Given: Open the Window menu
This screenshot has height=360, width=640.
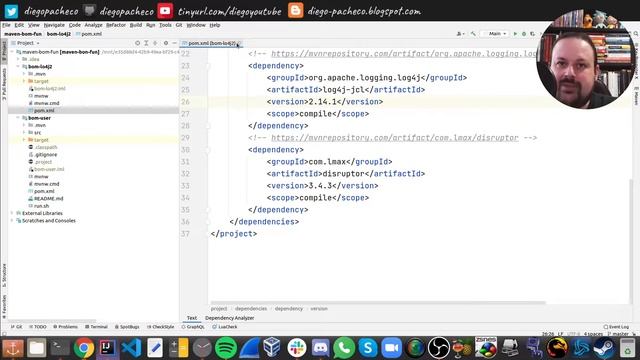Looking at the screenshot, I should (196, 25).
